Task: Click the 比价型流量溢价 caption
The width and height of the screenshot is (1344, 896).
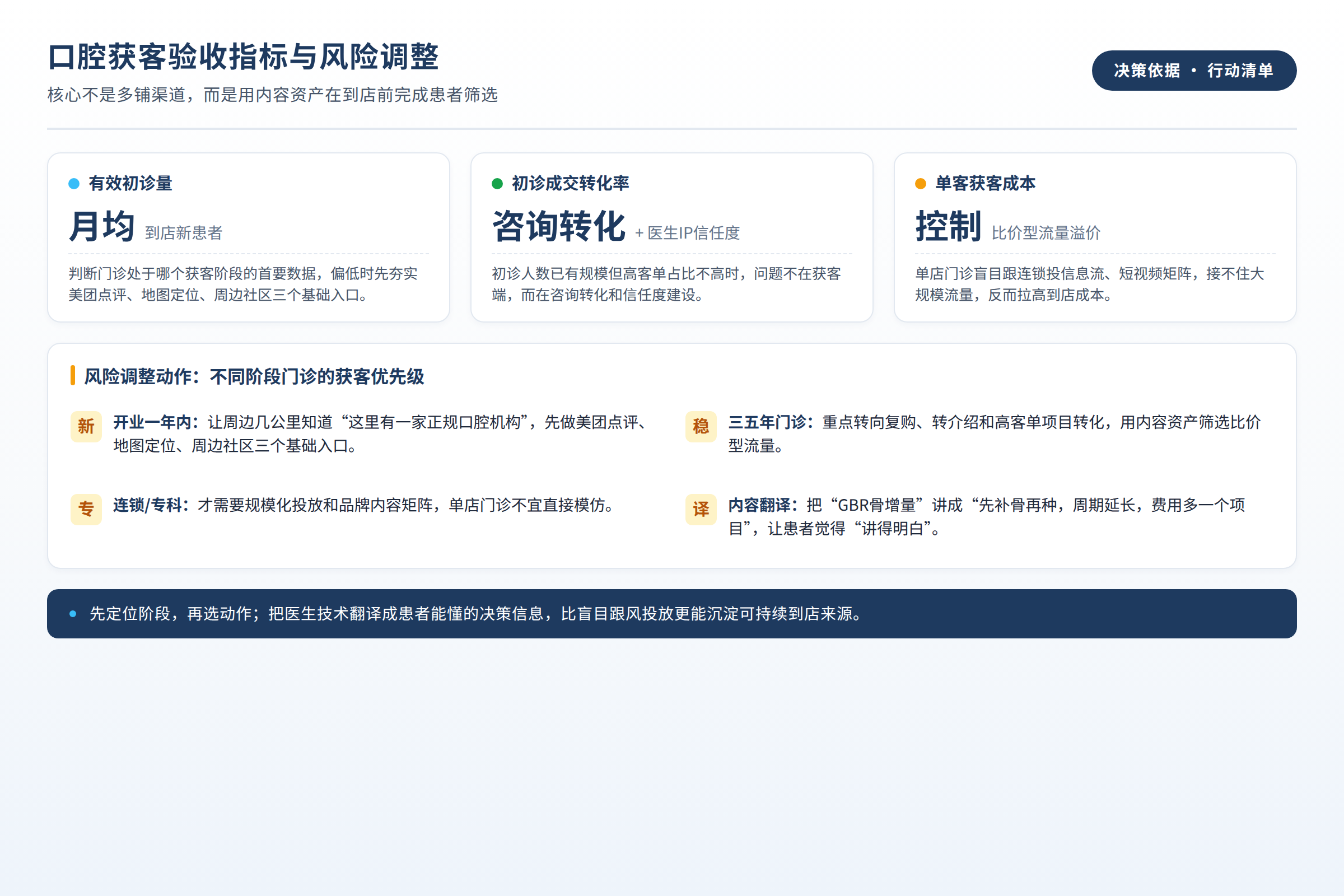Action: click(1046, 232)
